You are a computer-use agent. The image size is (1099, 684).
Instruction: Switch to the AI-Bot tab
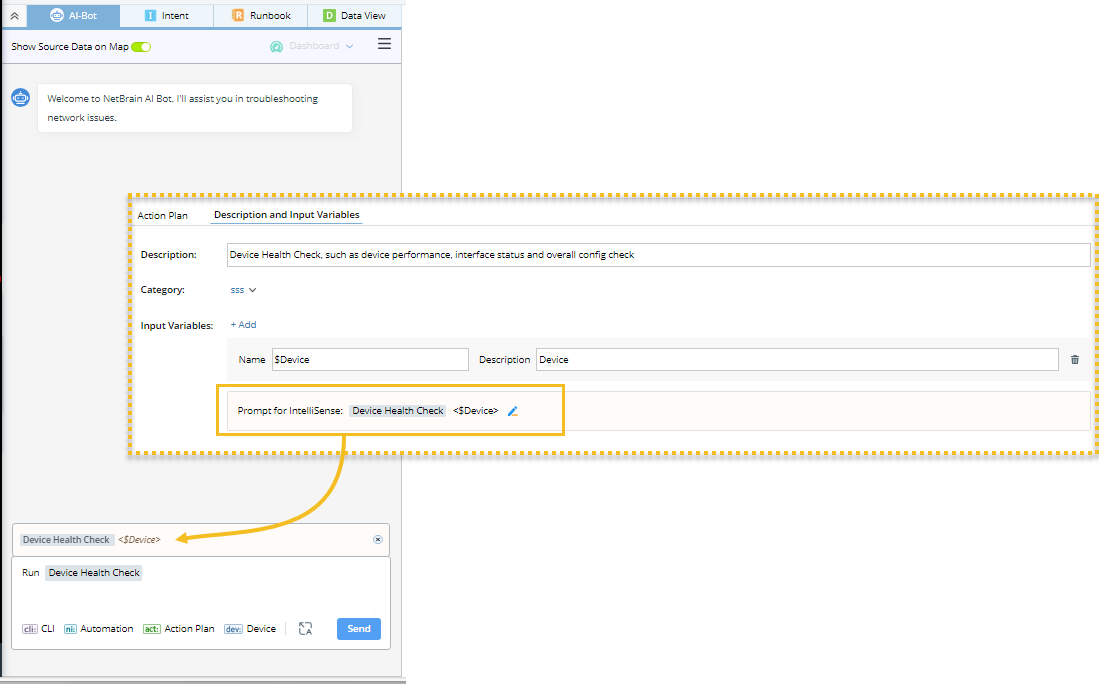tap(73, 15)
